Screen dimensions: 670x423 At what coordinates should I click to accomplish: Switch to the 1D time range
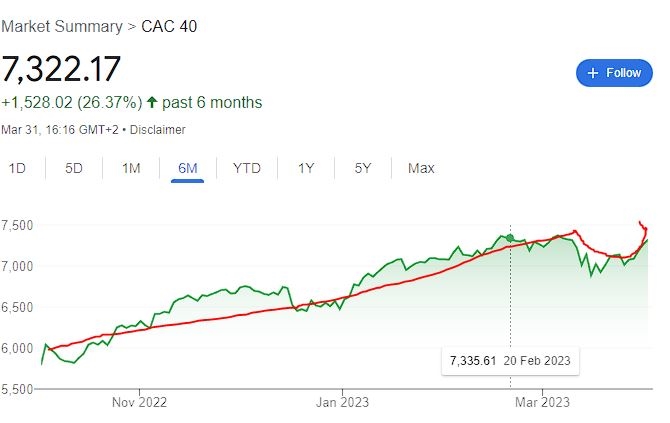click(17, 168)
